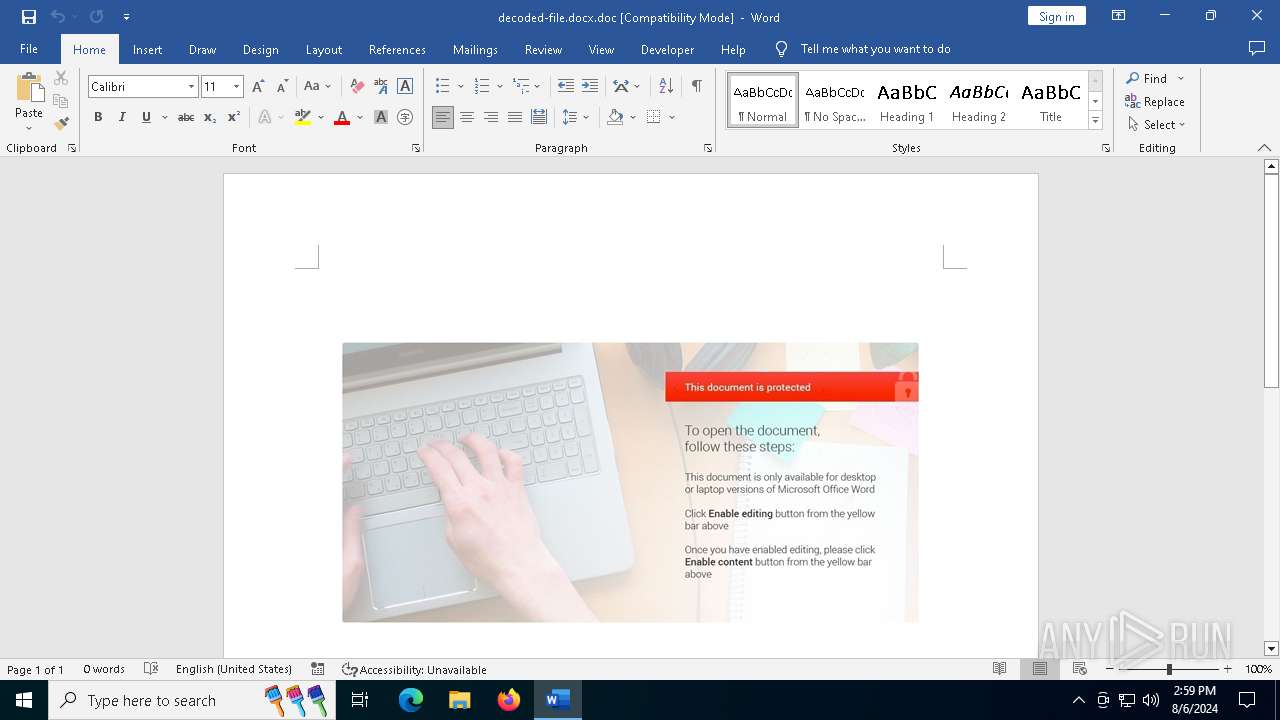The image size is (1280, 720).
Task: Click the Character Shading icon
Action: click(x=381, y=117)
